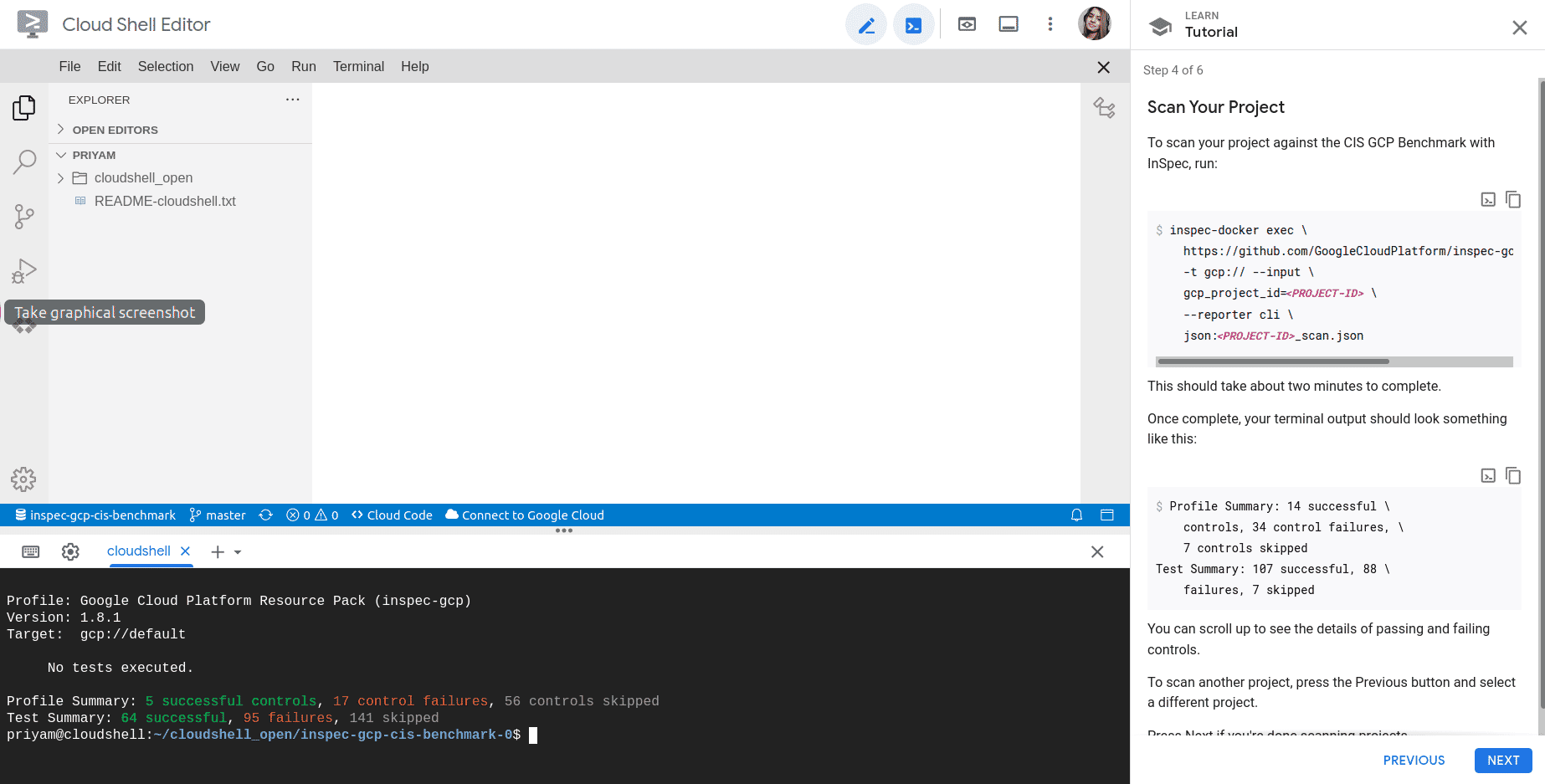
Task: Open errors and warnings count in status bar
Action: [x=312, y=515]
